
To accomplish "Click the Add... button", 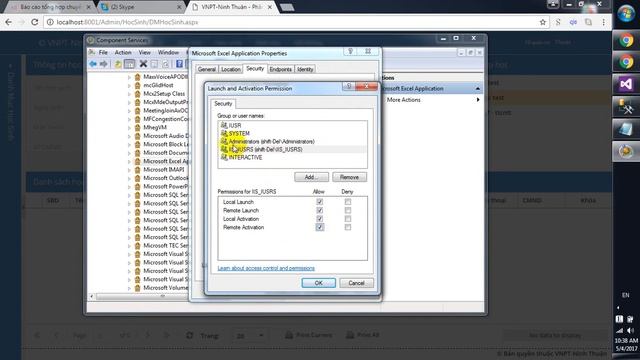I will pos(311,177).
